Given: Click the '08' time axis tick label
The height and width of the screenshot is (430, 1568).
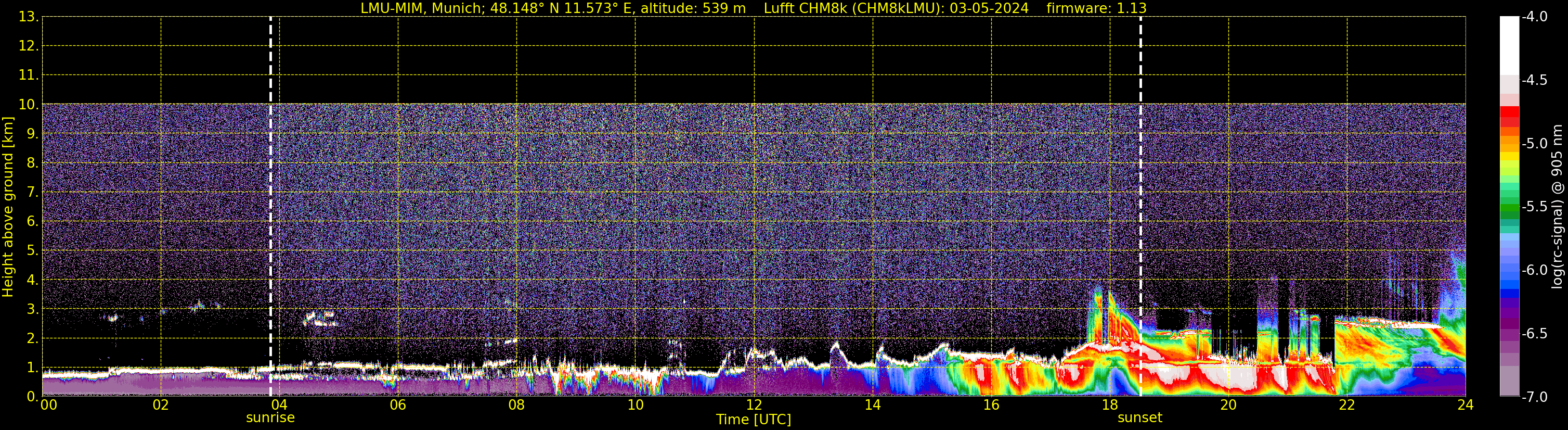Looking at the screenshot, I should click(x=516, y=405).
